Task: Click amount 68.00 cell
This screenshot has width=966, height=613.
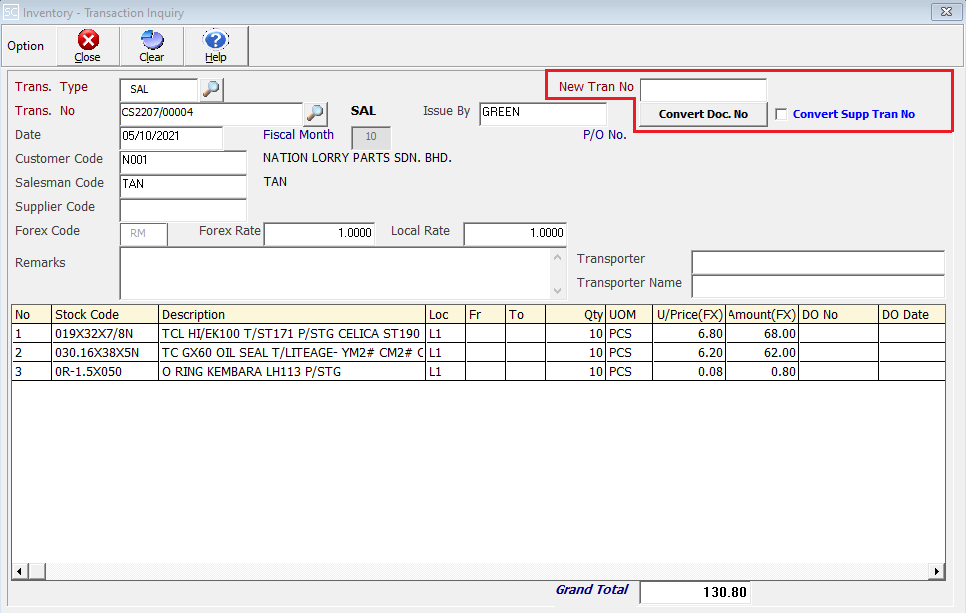Action: pyautogui.click(x=762, y=334)
